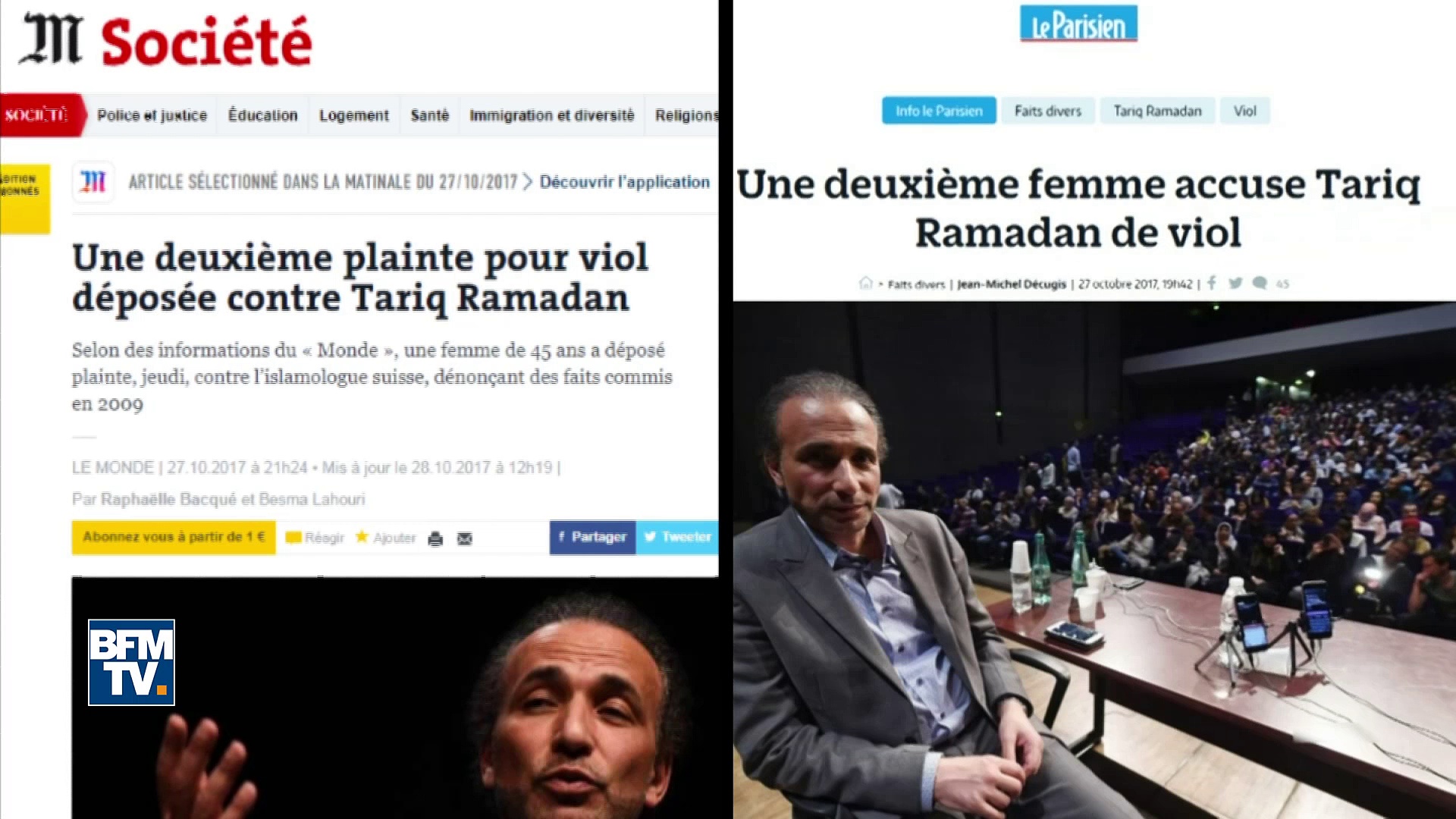The height and width of the screenshot is (819, 1456).
Task: Click the Info le Parisien tag
Action: 939,111
